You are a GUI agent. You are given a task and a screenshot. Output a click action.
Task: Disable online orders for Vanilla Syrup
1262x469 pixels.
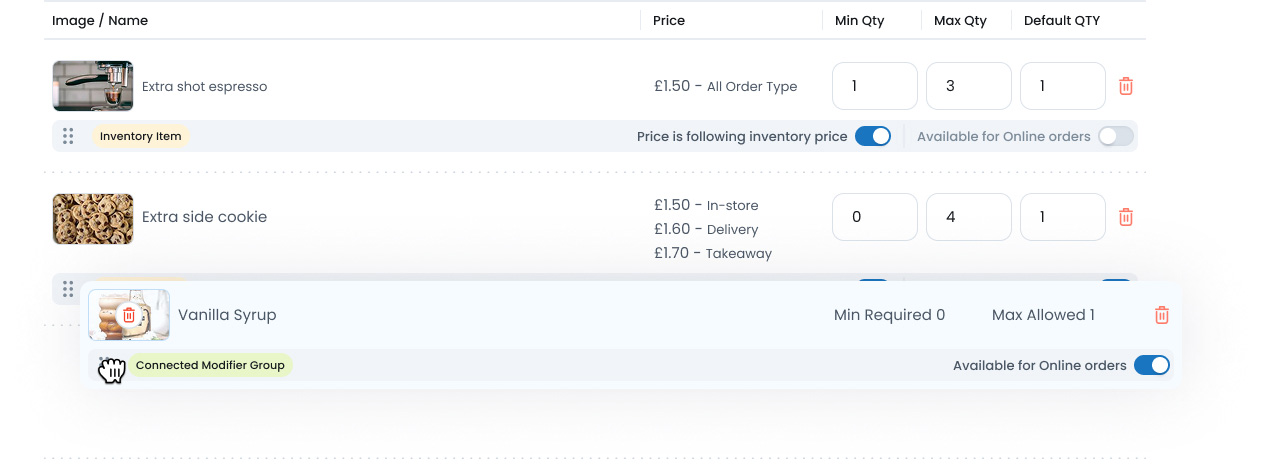coord(1151,365)
